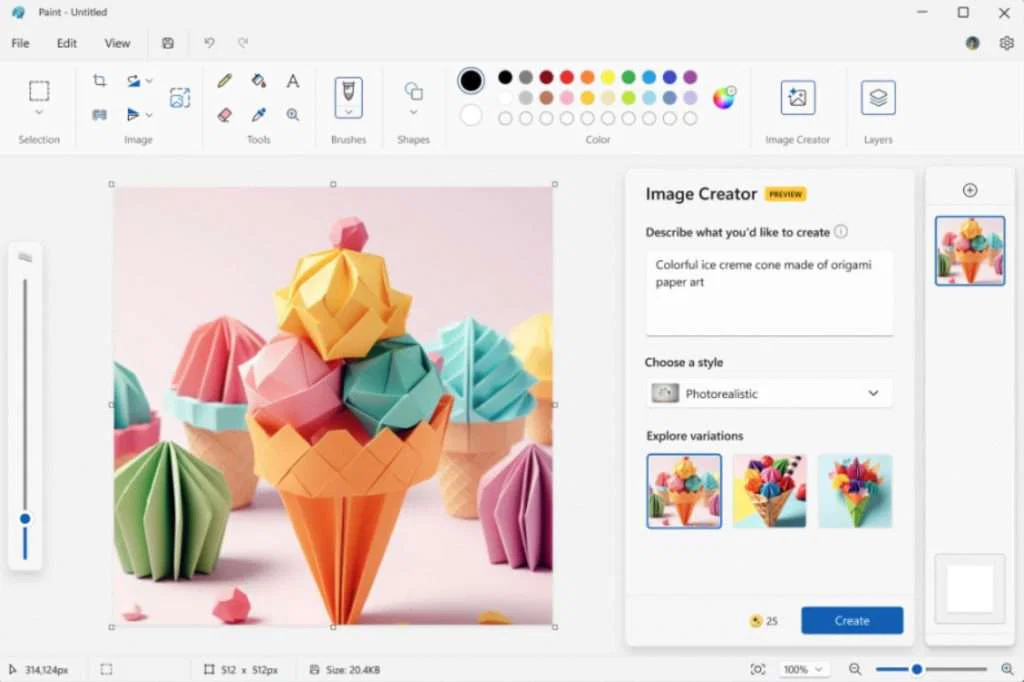The height and width of the screenshot is (682, 1024).
Task: Select the Text tool
Action: click(x=292, y=80)
